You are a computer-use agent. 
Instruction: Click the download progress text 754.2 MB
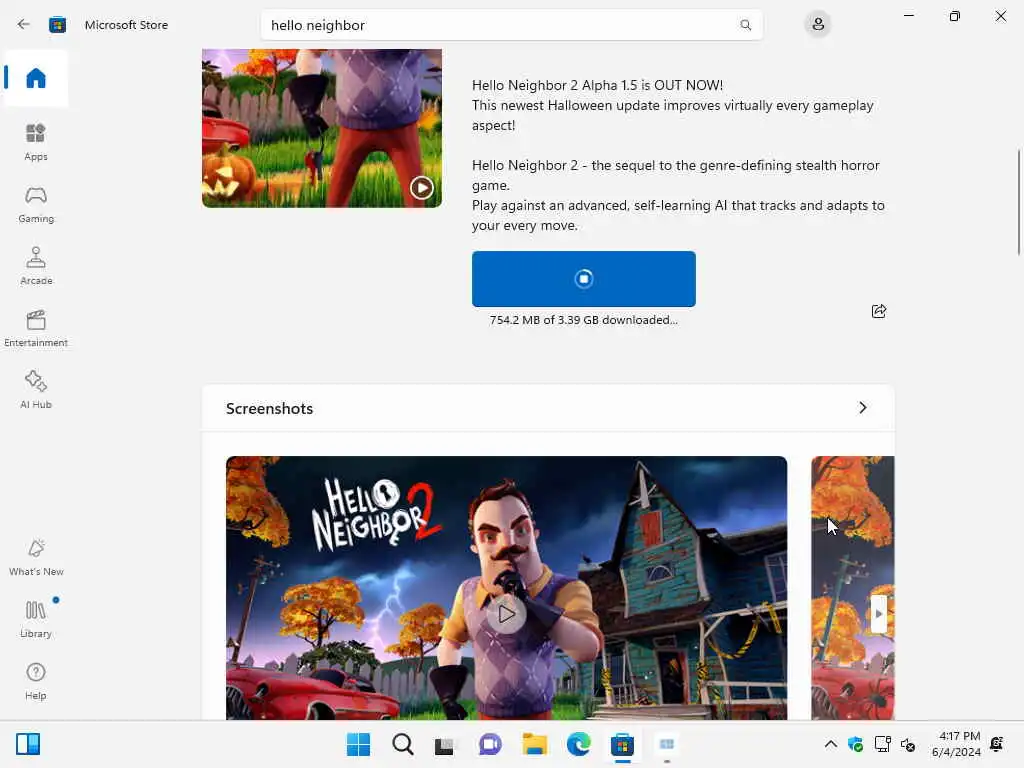tap(584, 320)
